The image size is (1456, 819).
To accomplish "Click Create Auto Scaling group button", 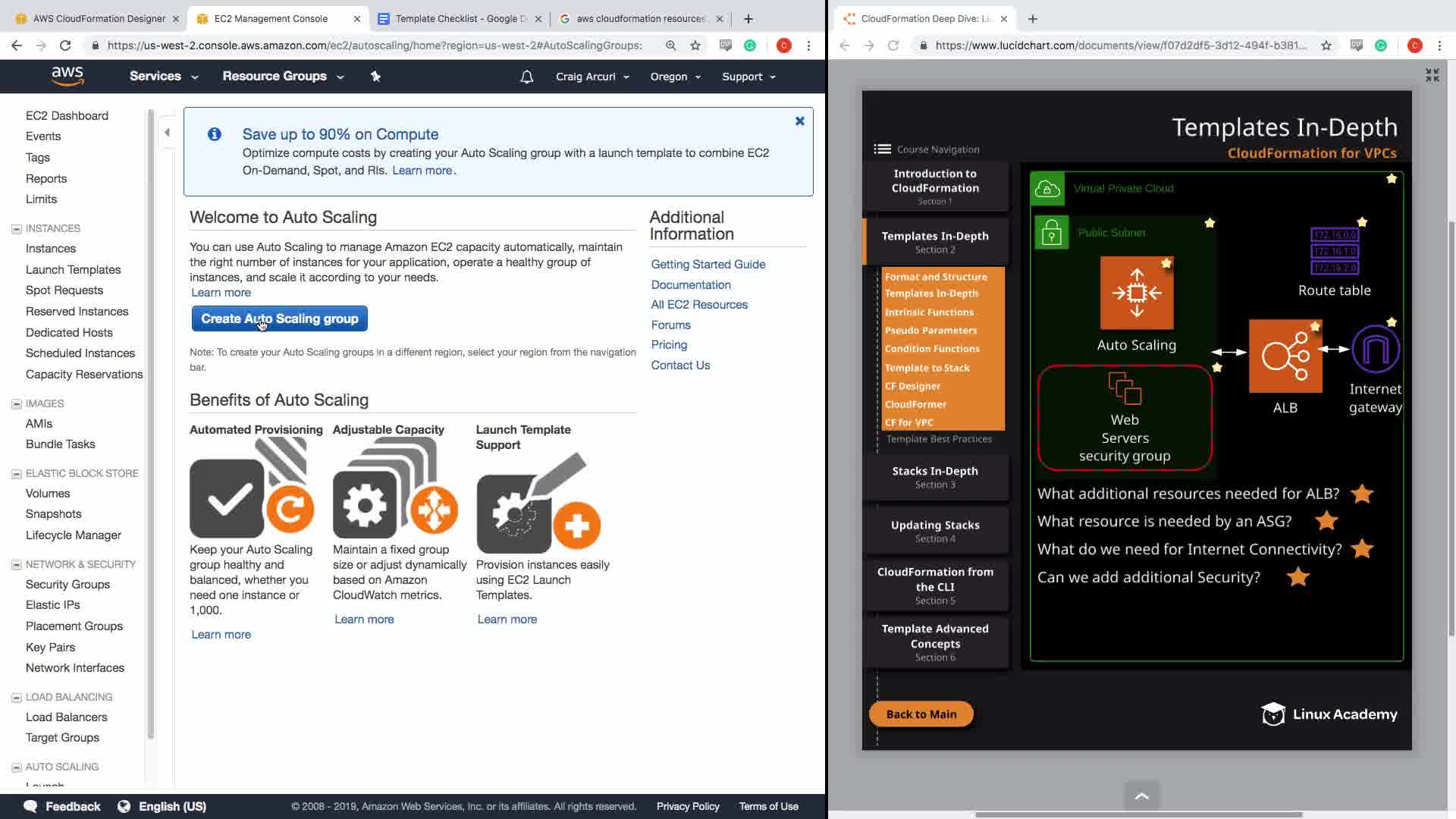I will tap(279, 319).
